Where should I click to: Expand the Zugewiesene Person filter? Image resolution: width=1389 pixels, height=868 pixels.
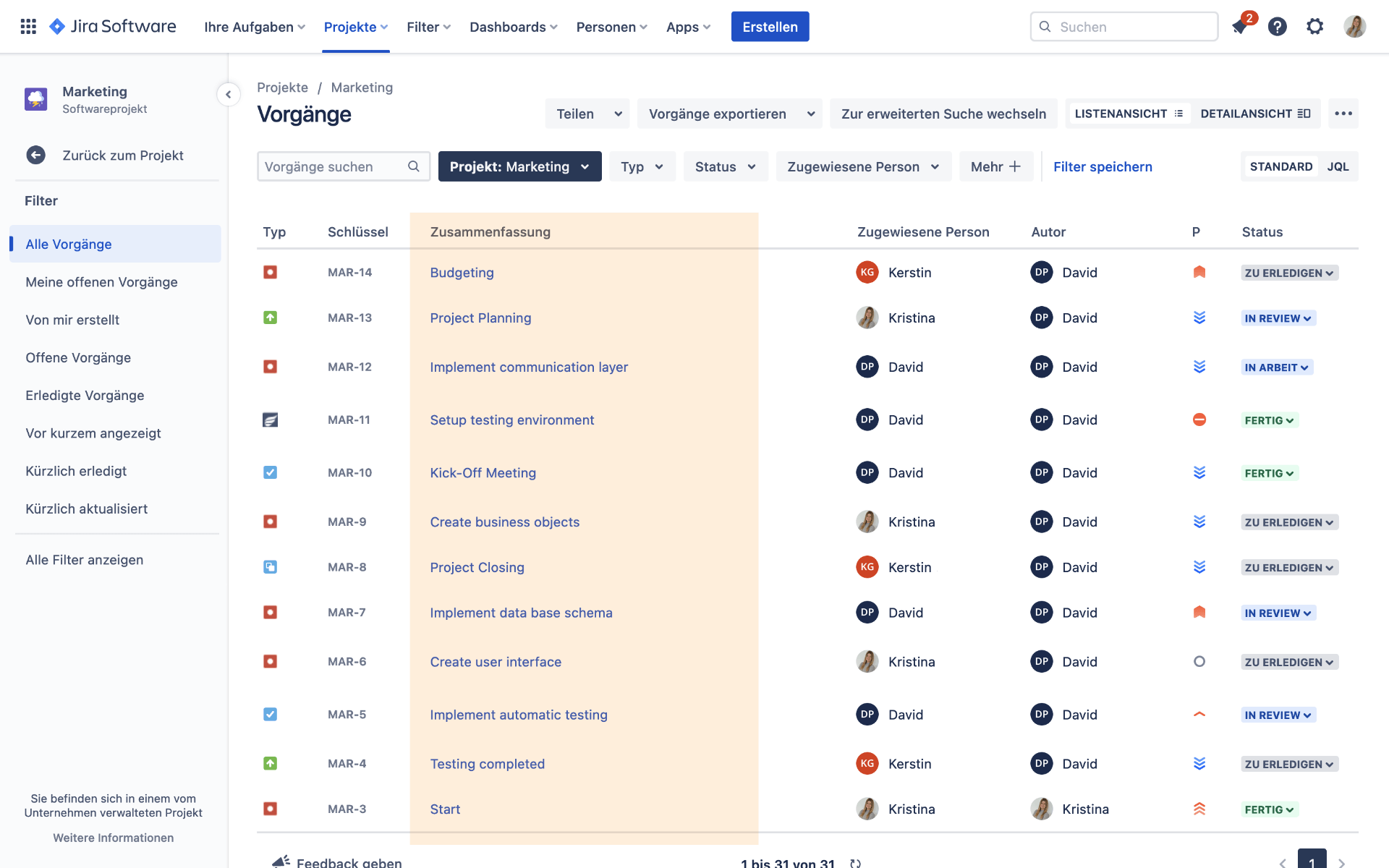pos(862,166)
